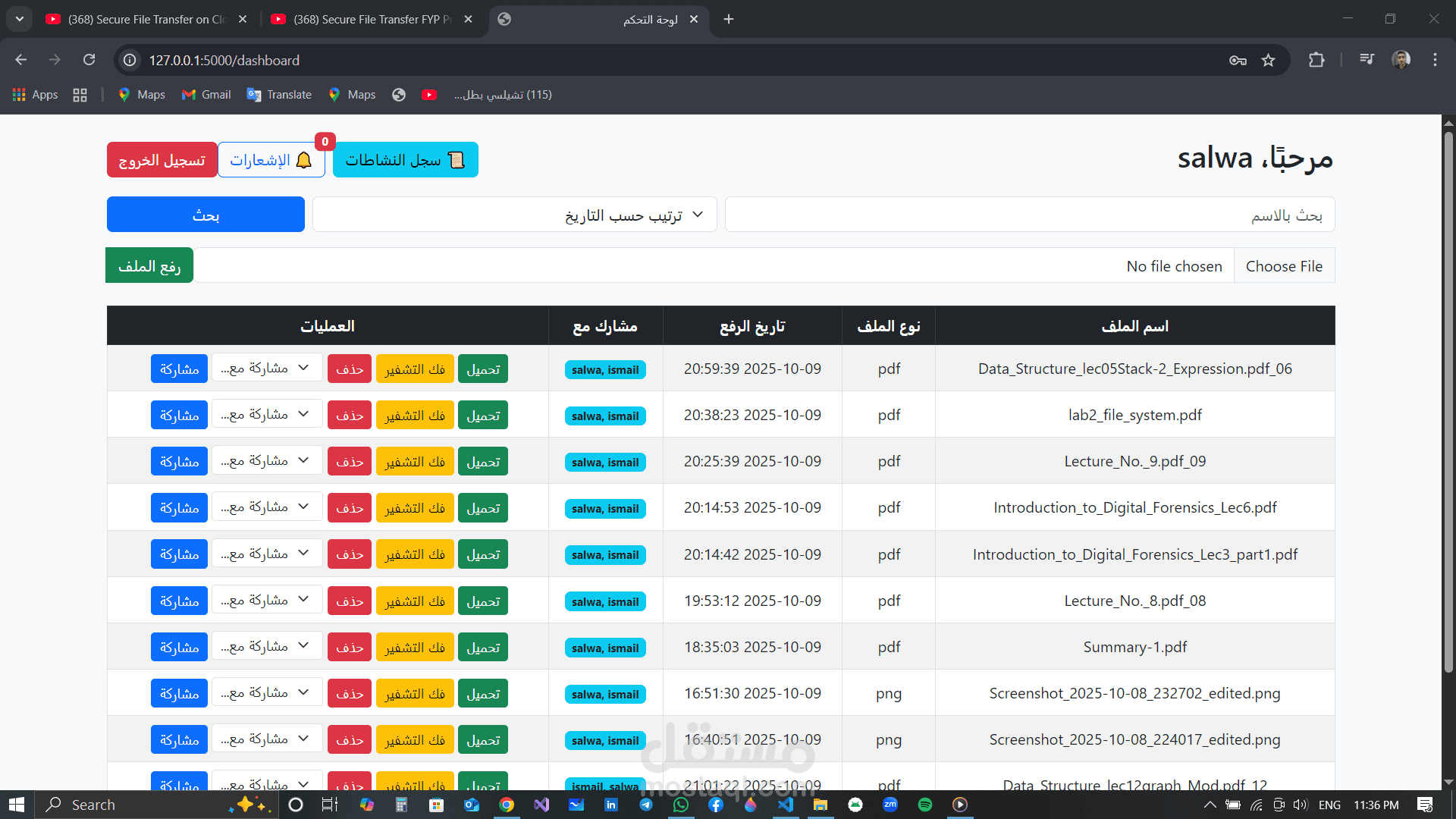The image size is (1456, 819).
Task: Click the password key icon in address bar
Action: pos(1238,60)
